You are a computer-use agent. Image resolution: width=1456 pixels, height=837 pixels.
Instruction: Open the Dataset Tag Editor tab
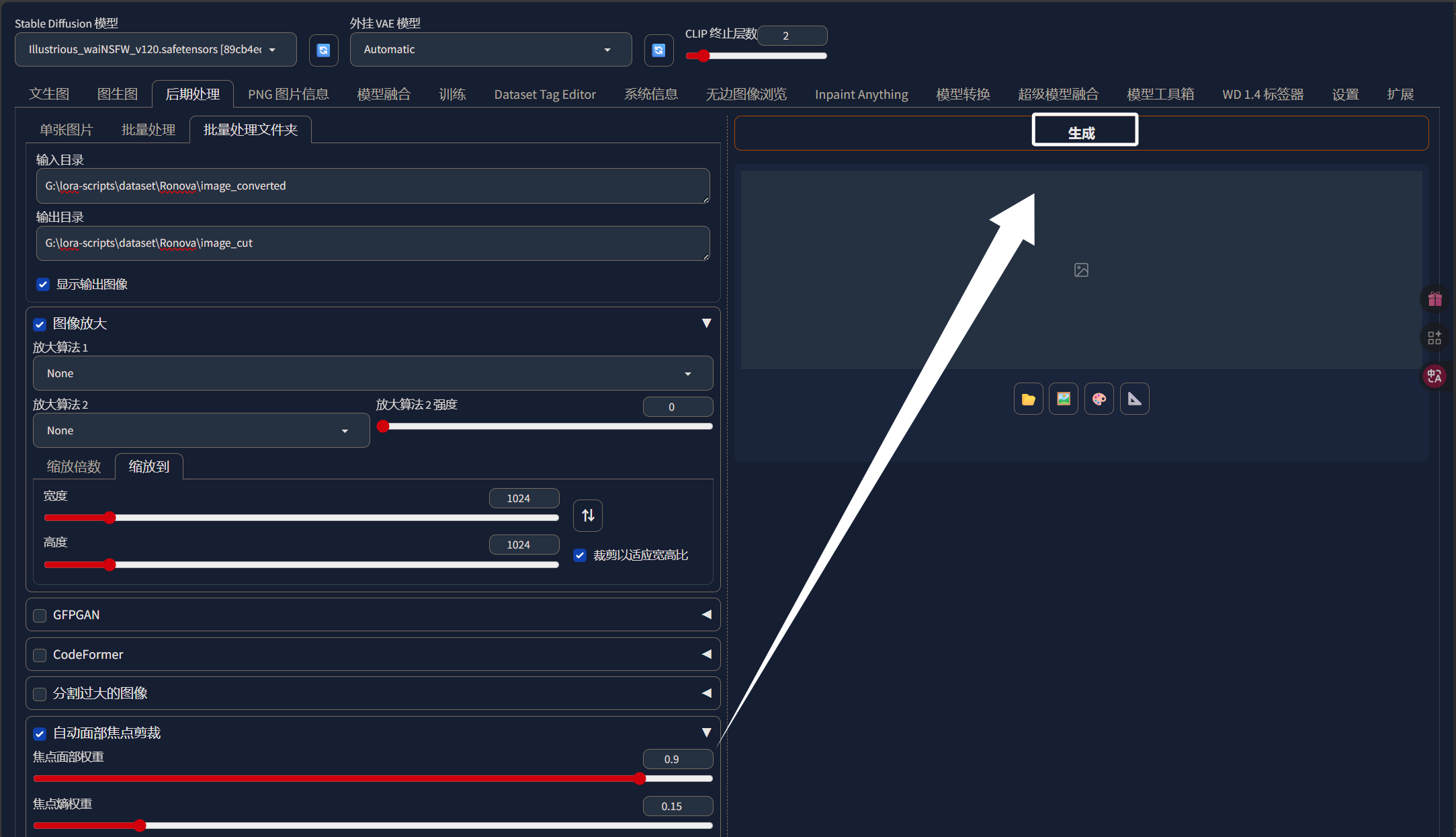545,94
